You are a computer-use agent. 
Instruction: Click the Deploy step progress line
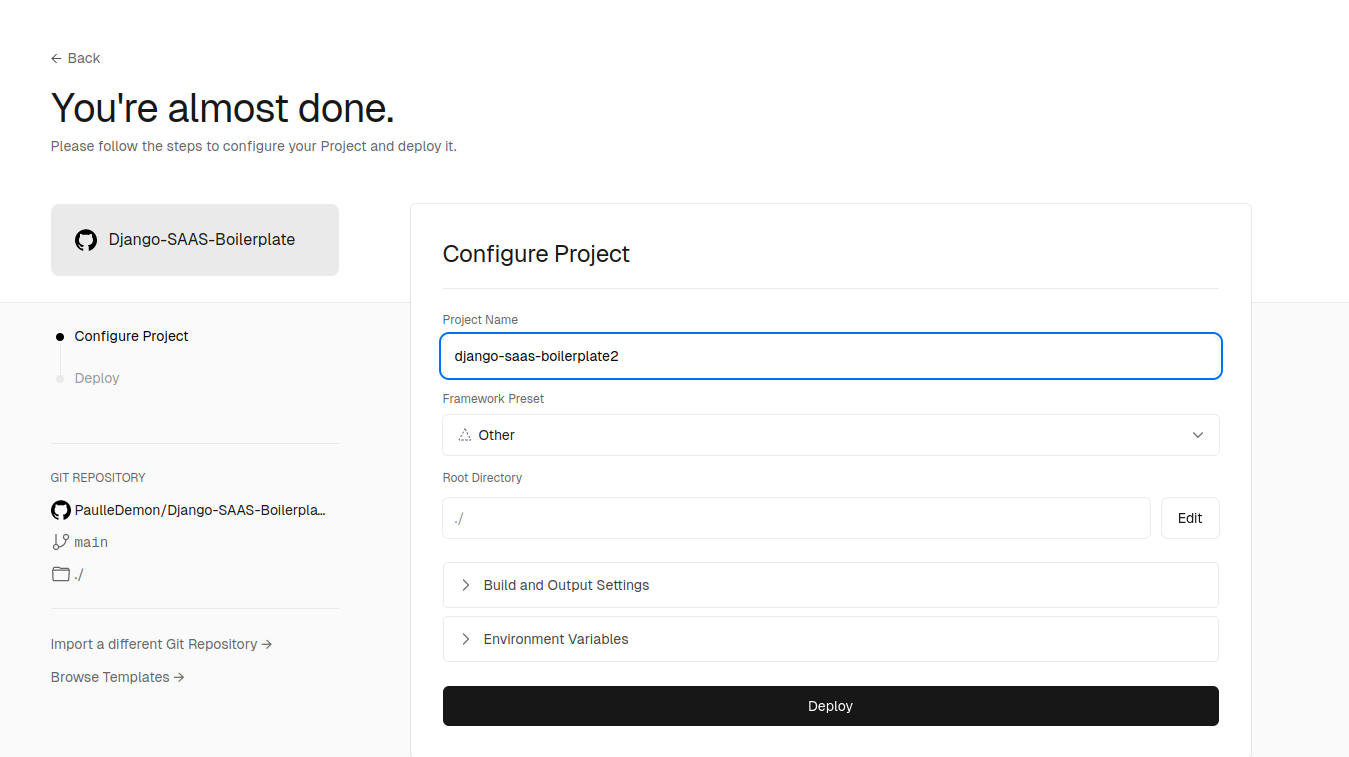60,357
